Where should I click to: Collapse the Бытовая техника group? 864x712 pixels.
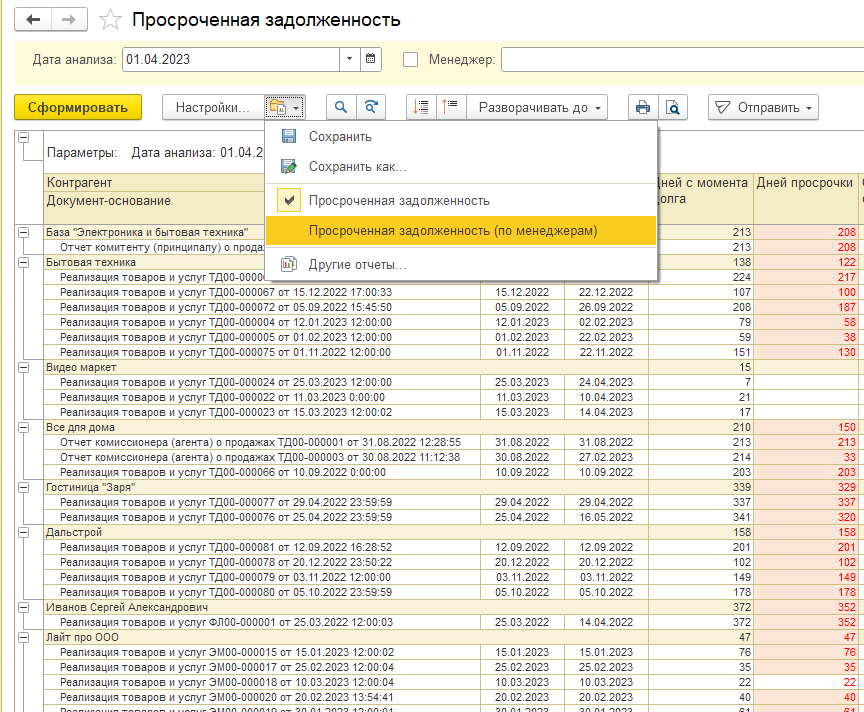point(24,262)
